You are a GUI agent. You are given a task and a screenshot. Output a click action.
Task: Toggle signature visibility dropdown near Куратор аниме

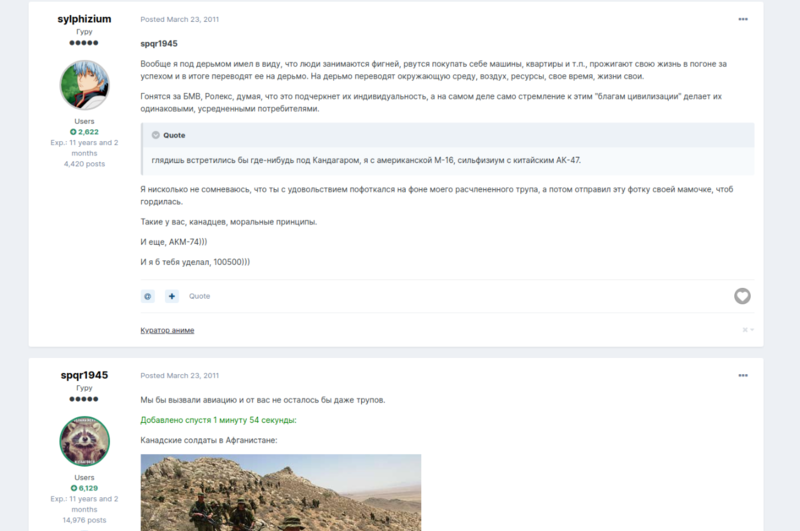[748, 330]
